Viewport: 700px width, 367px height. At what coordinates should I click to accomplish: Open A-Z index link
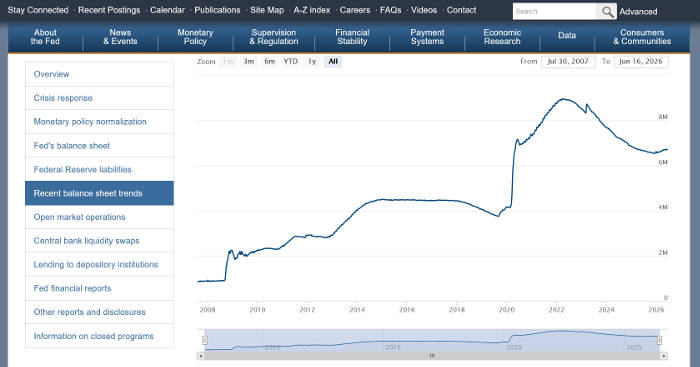point(312,10)
